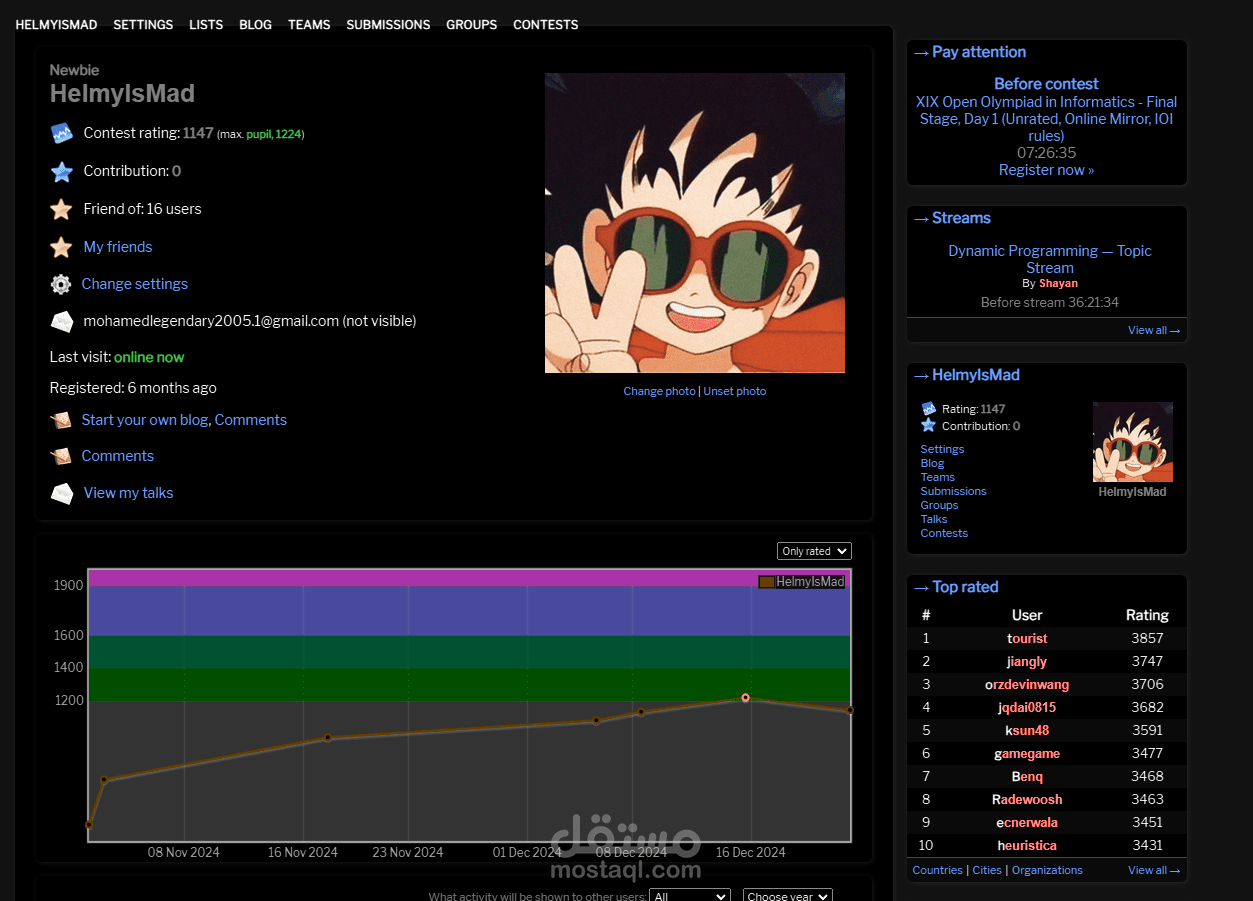Click View all in the Streams box
Image resolution: width=1253 pixels, height=901 pixels.
(x=1154, y=330)
